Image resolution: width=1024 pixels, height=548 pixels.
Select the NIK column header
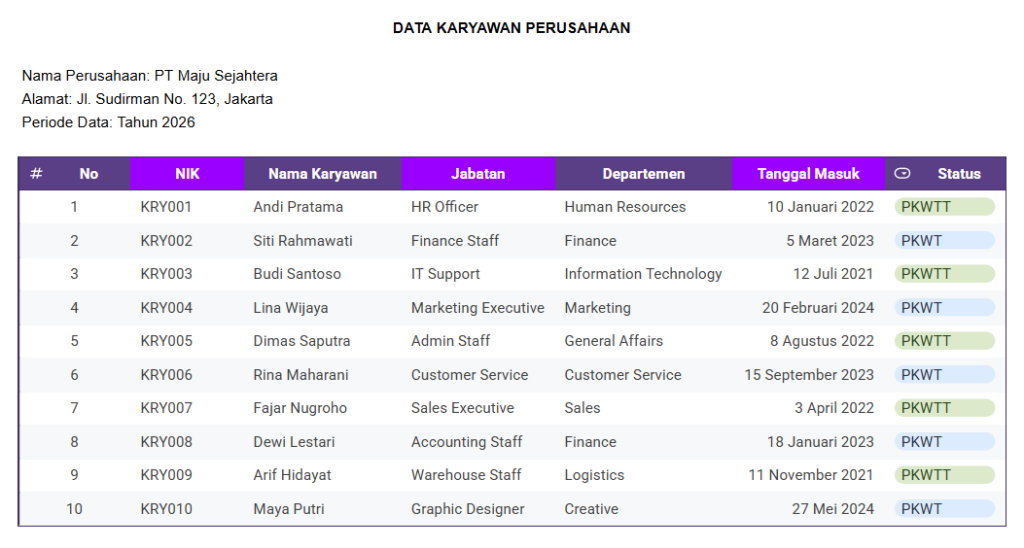click(x=187, y=174)
